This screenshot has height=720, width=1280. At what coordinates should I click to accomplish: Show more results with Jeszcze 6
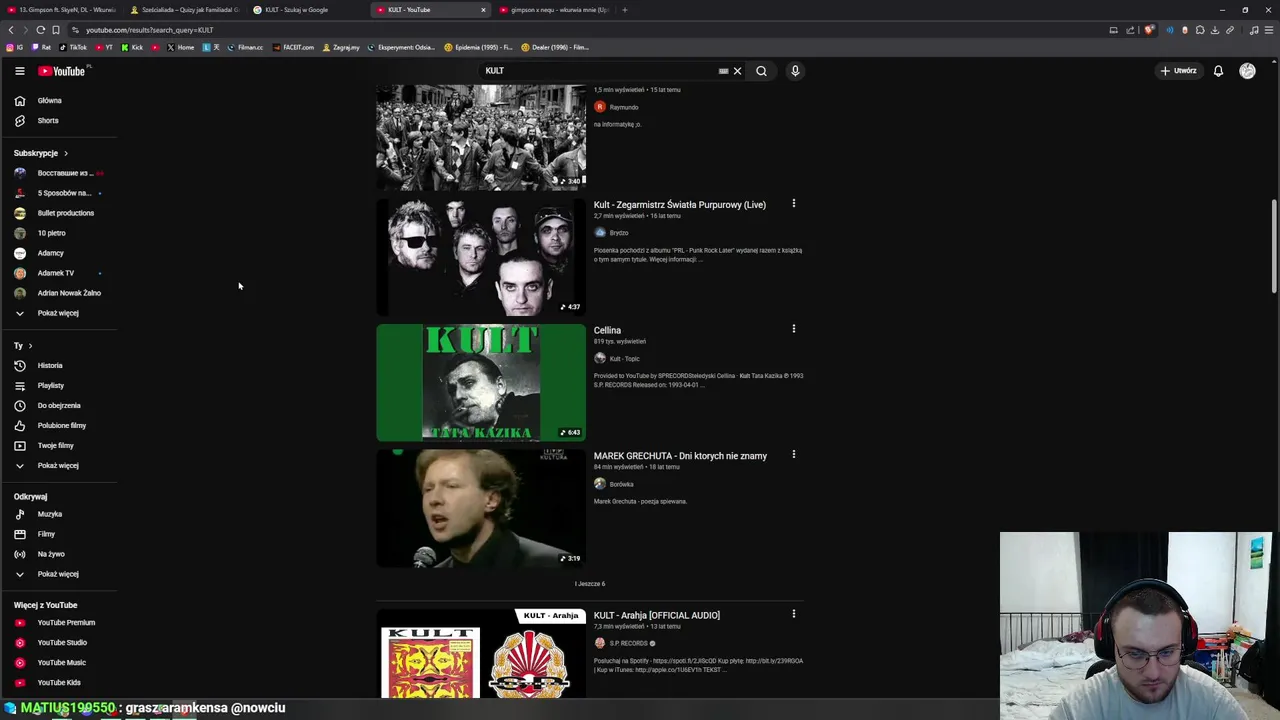(590, 584)
